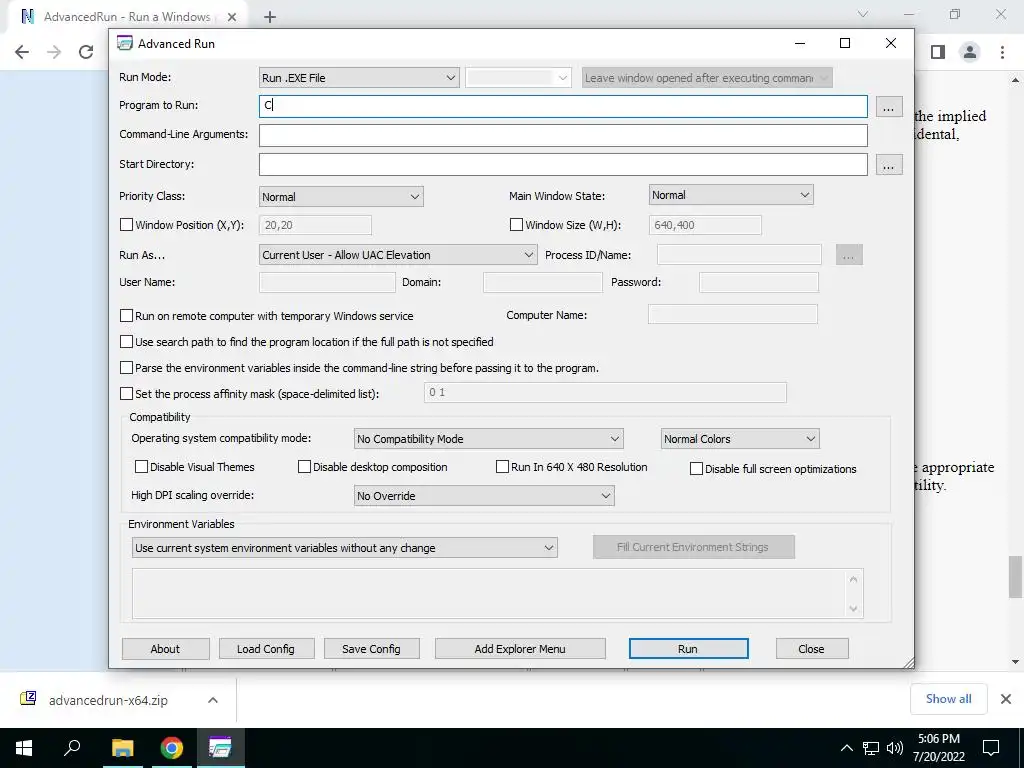Click the About button

tap(165, 648)
